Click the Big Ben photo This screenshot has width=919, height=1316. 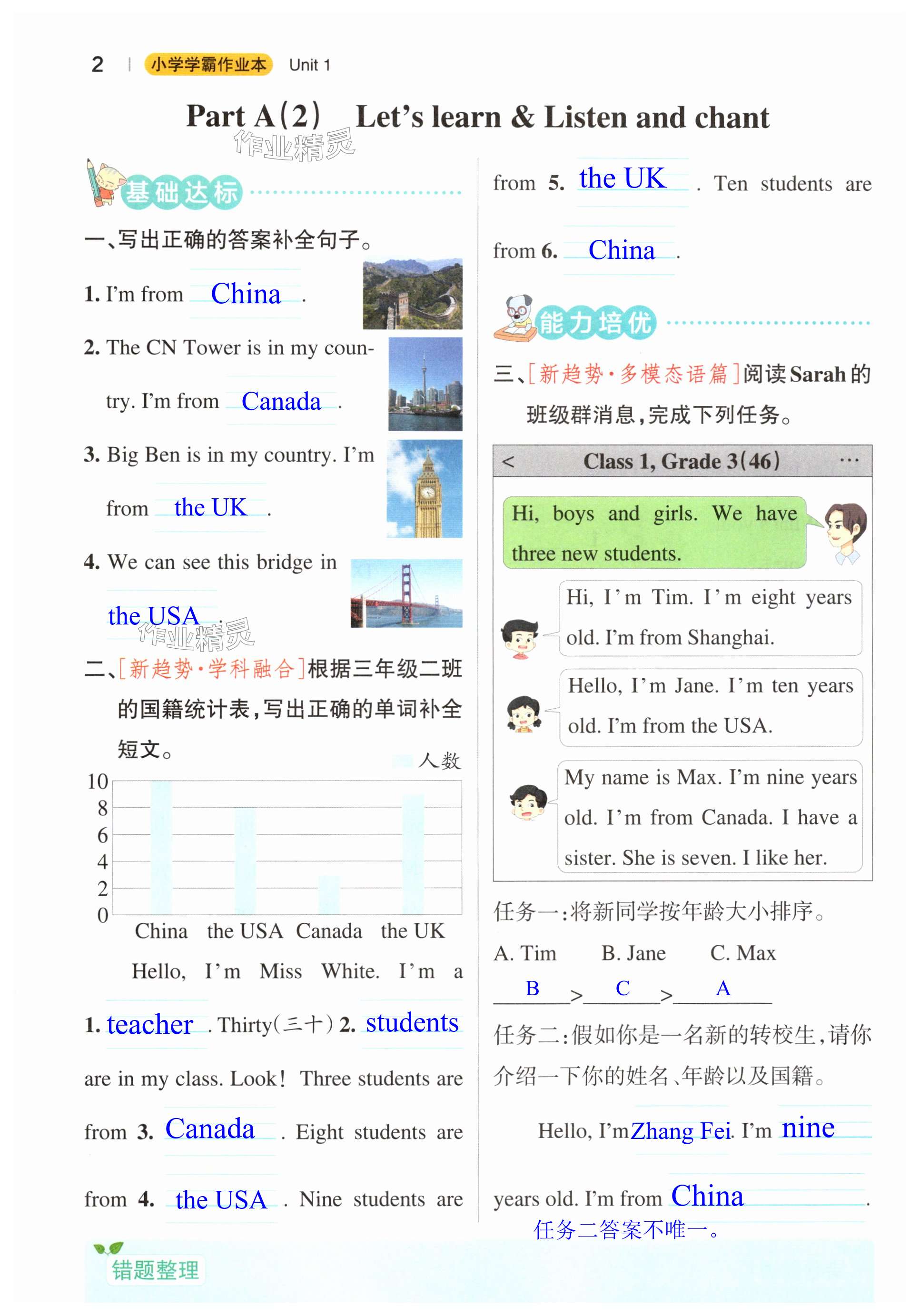tap(424, 489)
